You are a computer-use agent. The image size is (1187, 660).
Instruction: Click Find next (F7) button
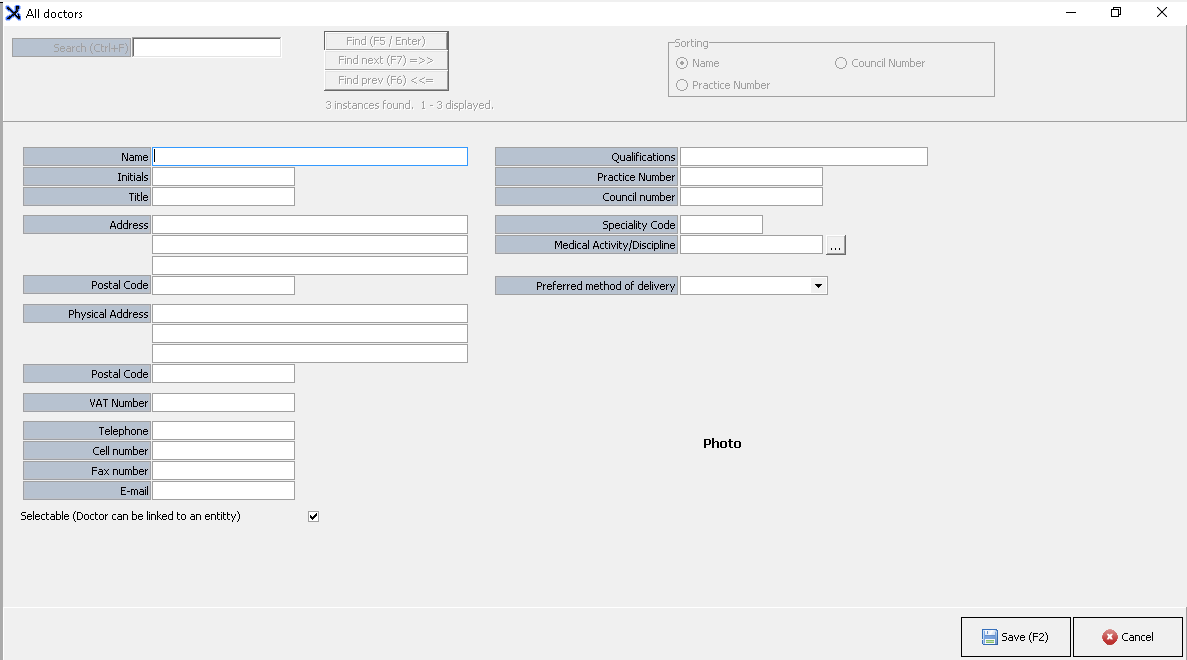pos(385,61)
